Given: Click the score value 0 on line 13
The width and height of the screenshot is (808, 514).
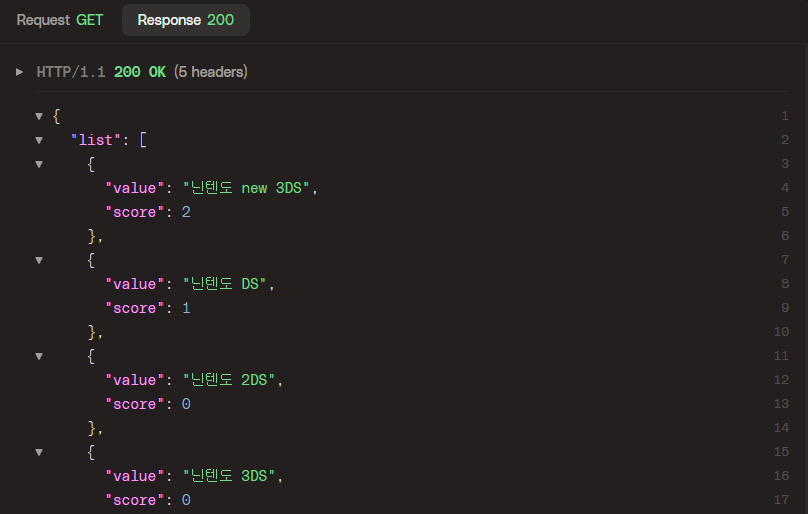Looking at the screenshot, I should [x=186, y=404].
